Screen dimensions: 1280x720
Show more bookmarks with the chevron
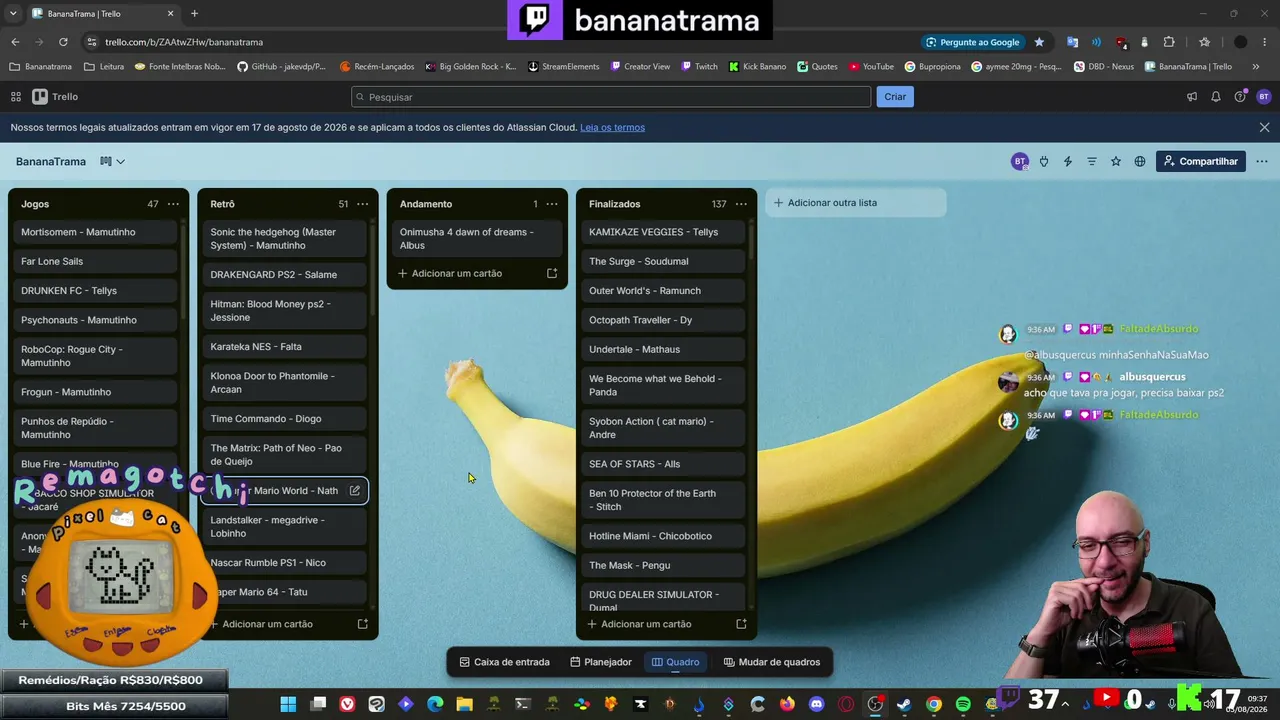[1256, 66]
